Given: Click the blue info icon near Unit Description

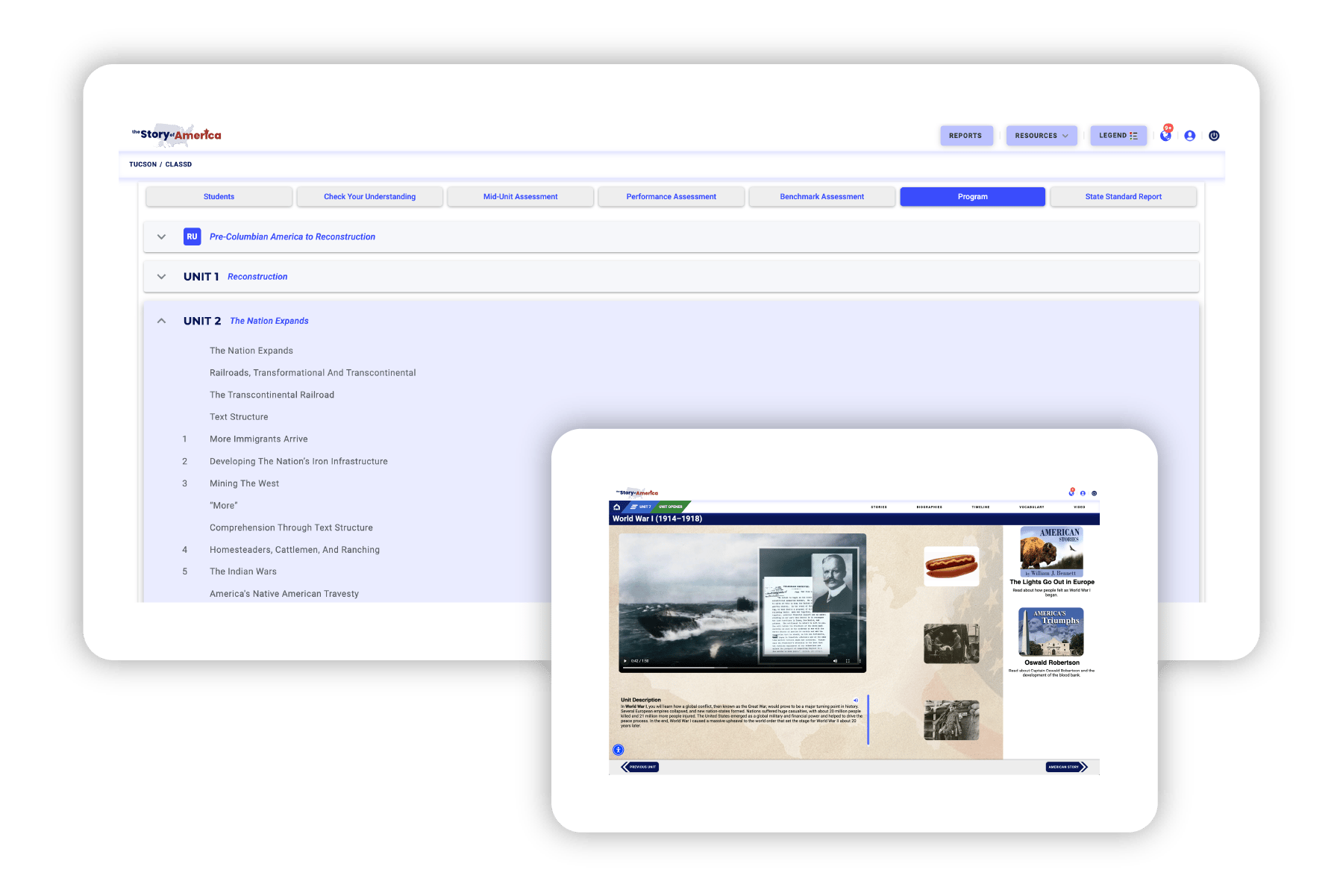Looking at the screenshot, I should [x=619, y=749].
